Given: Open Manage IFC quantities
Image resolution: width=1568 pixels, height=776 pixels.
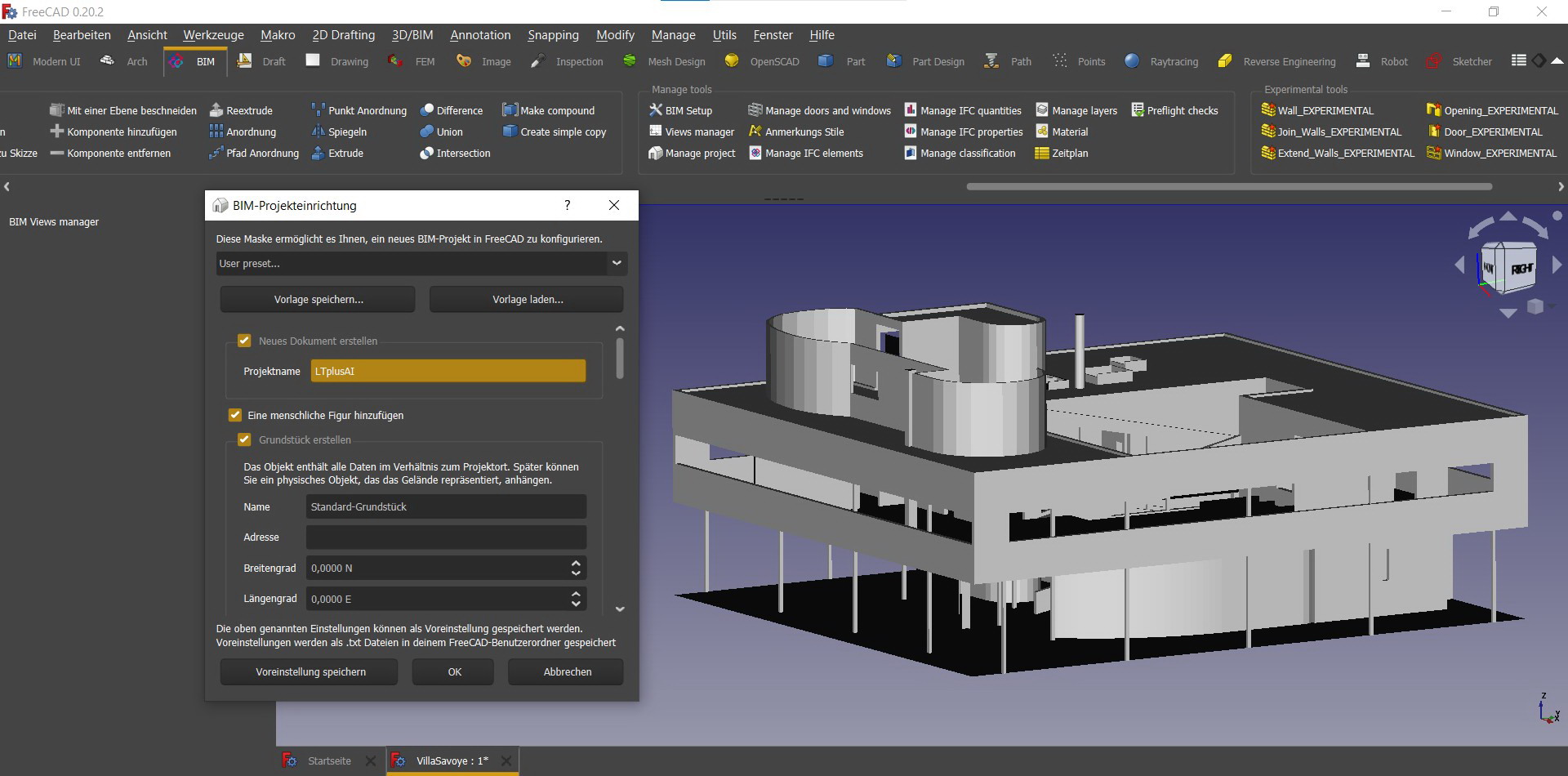Looking at the screenshot, I should click(x=963, y=110).
